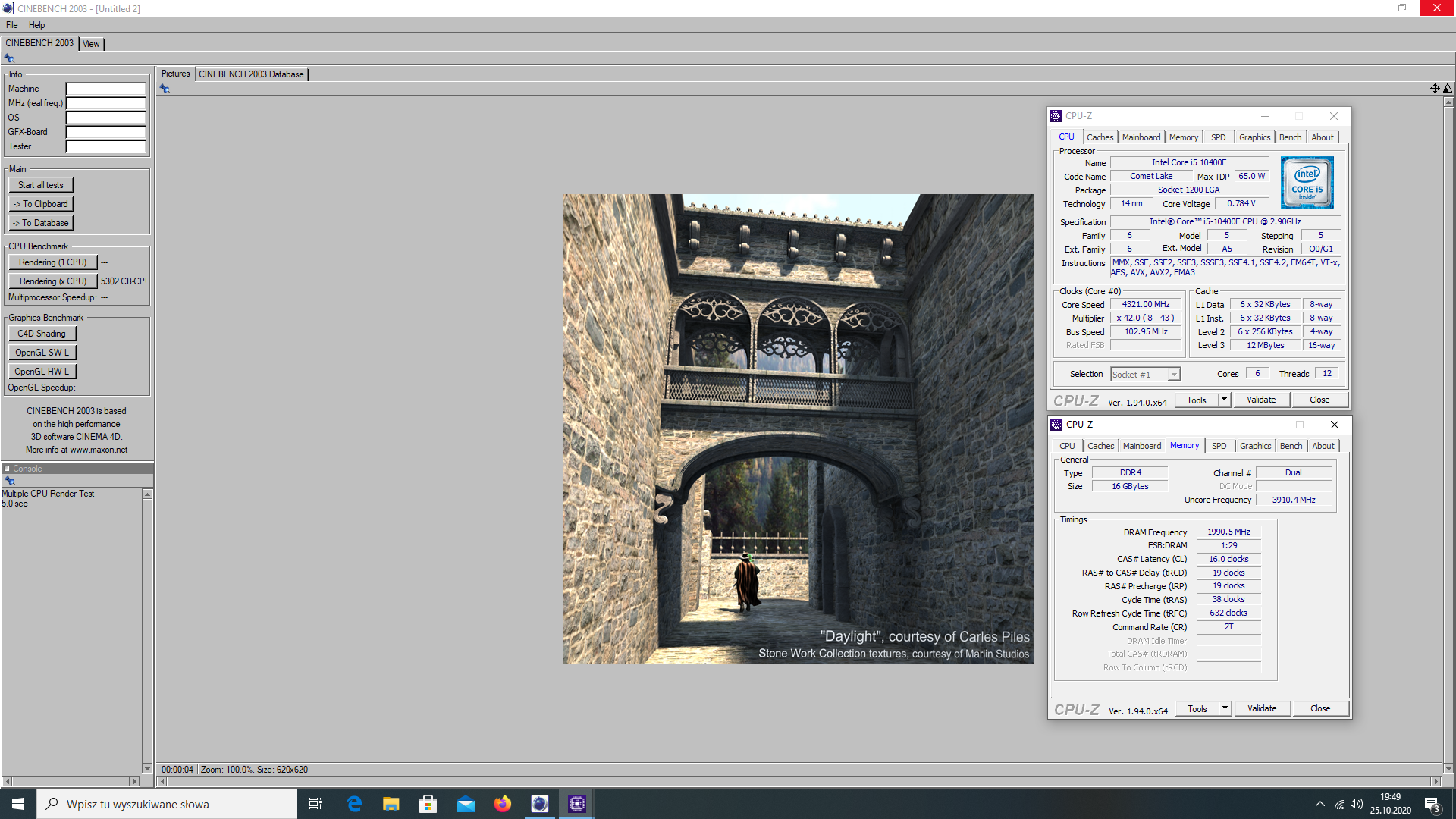
Task: Click the MHz (real freq.) input field
Action: (105, 103)
